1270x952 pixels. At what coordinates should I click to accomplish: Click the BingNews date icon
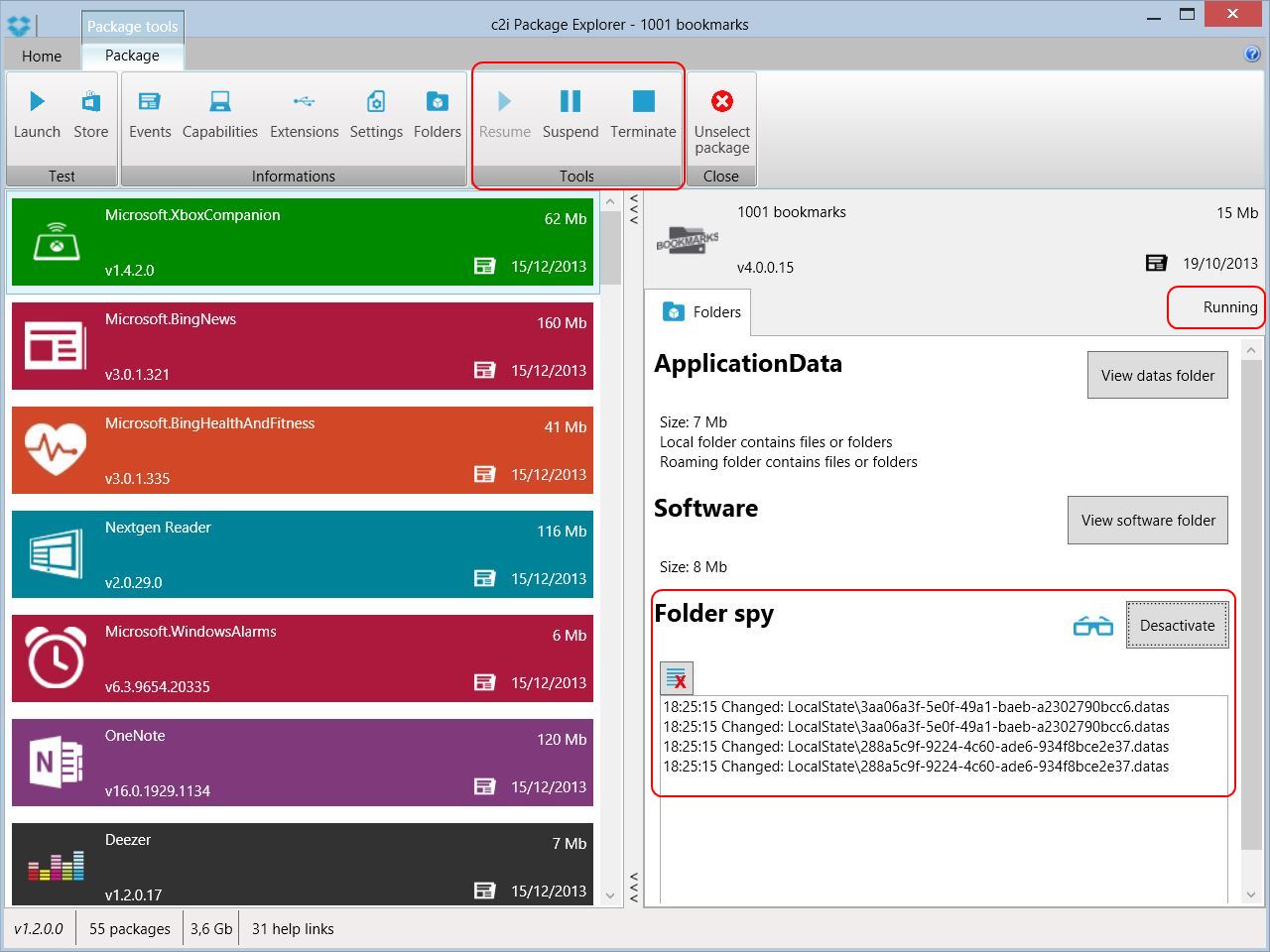click(x=484, y=370)
